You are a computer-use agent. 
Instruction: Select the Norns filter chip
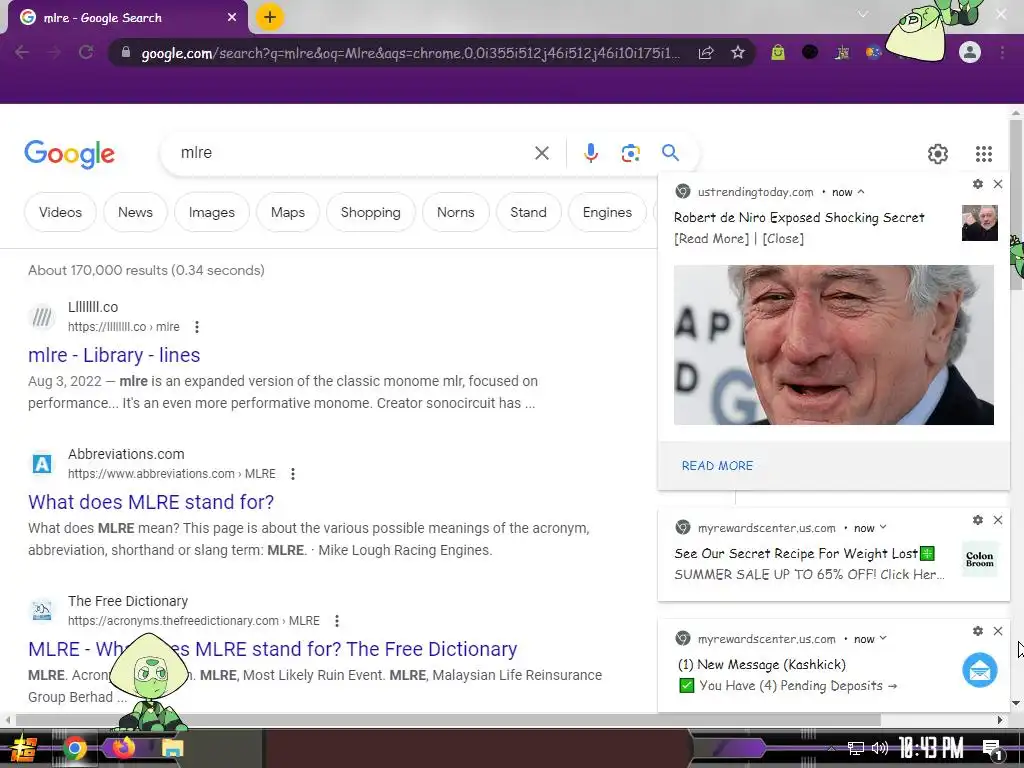tap(456, 212)
